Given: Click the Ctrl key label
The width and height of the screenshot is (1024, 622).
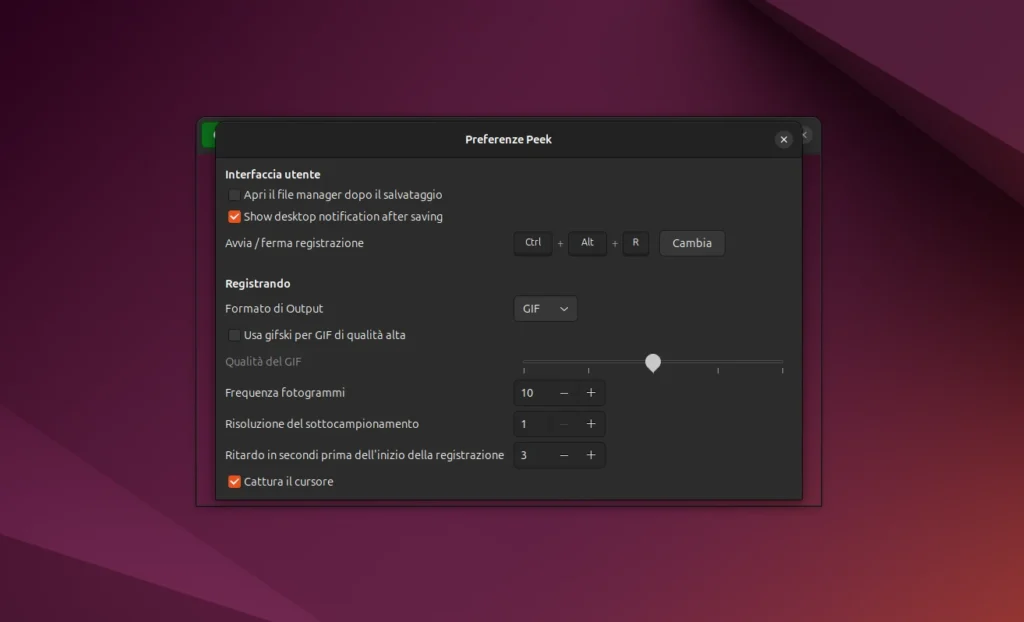Looking at the screenshot, I should [533, 242].
